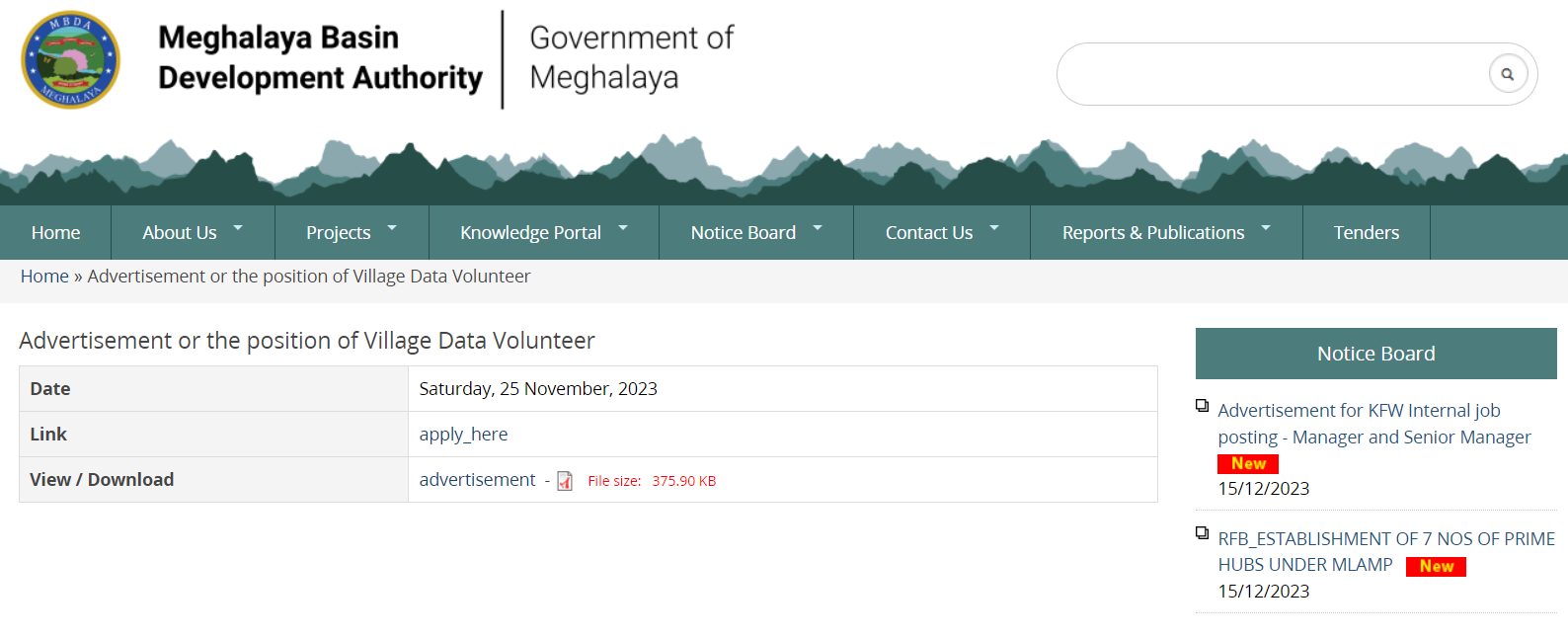
Task: Click the PDF file icon beside advertisement
Action: click(565, 481)
